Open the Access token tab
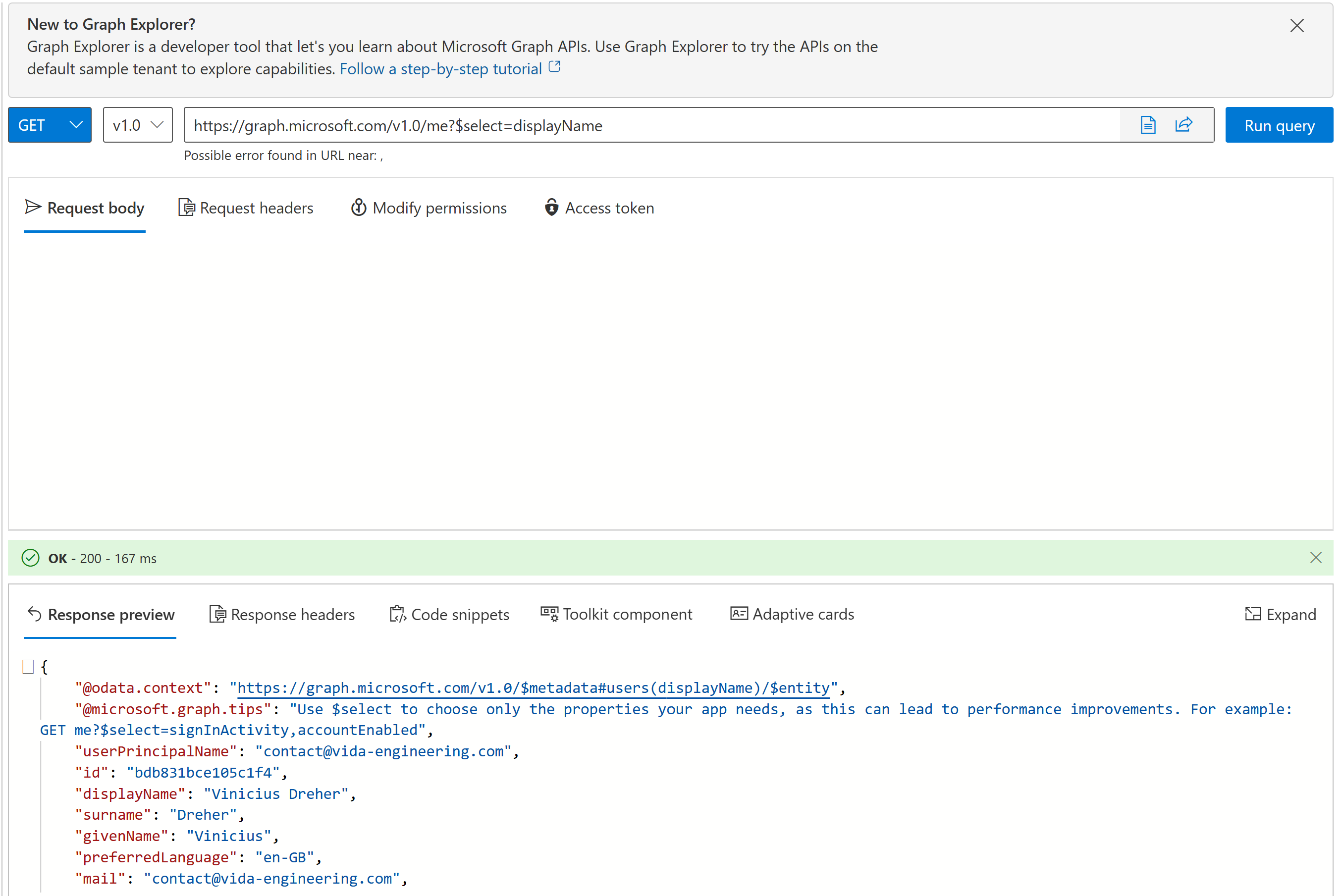This screenshot has height=896, width=1342. pos(599,209)
